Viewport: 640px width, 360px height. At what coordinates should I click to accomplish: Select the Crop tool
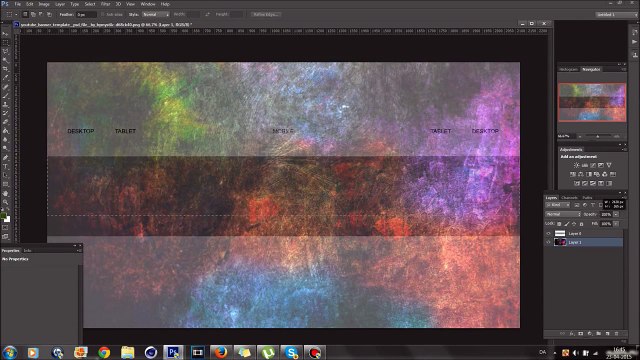click(5, 69)
